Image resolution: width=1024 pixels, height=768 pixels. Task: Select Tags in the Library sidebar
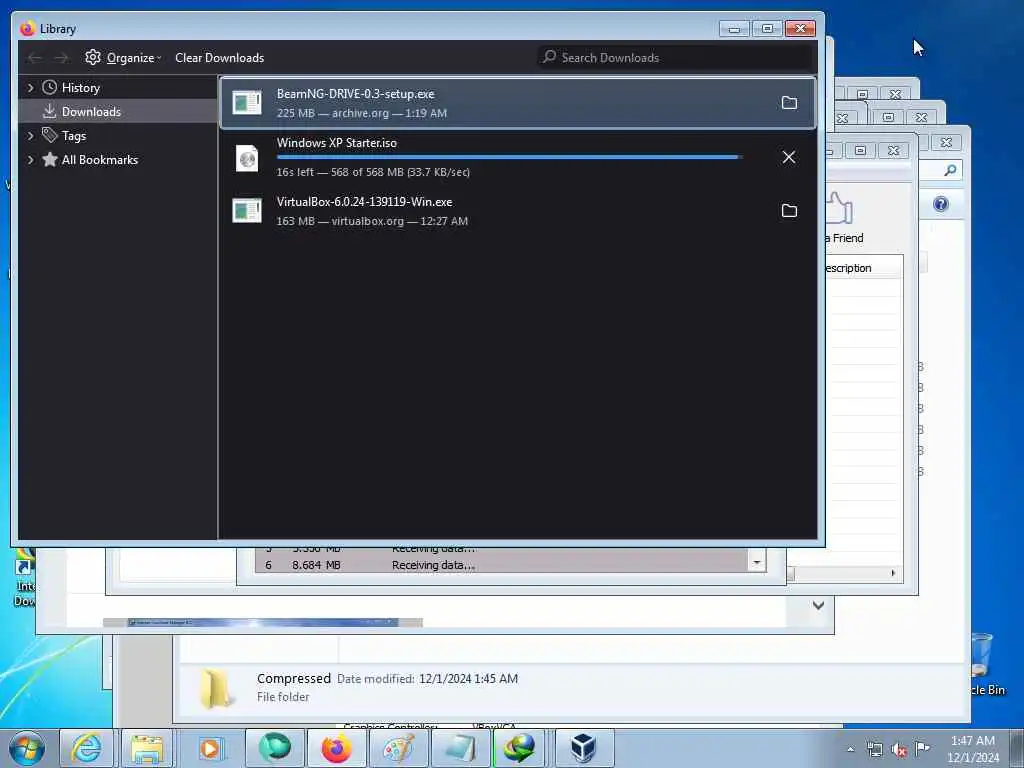pos(118,135)
